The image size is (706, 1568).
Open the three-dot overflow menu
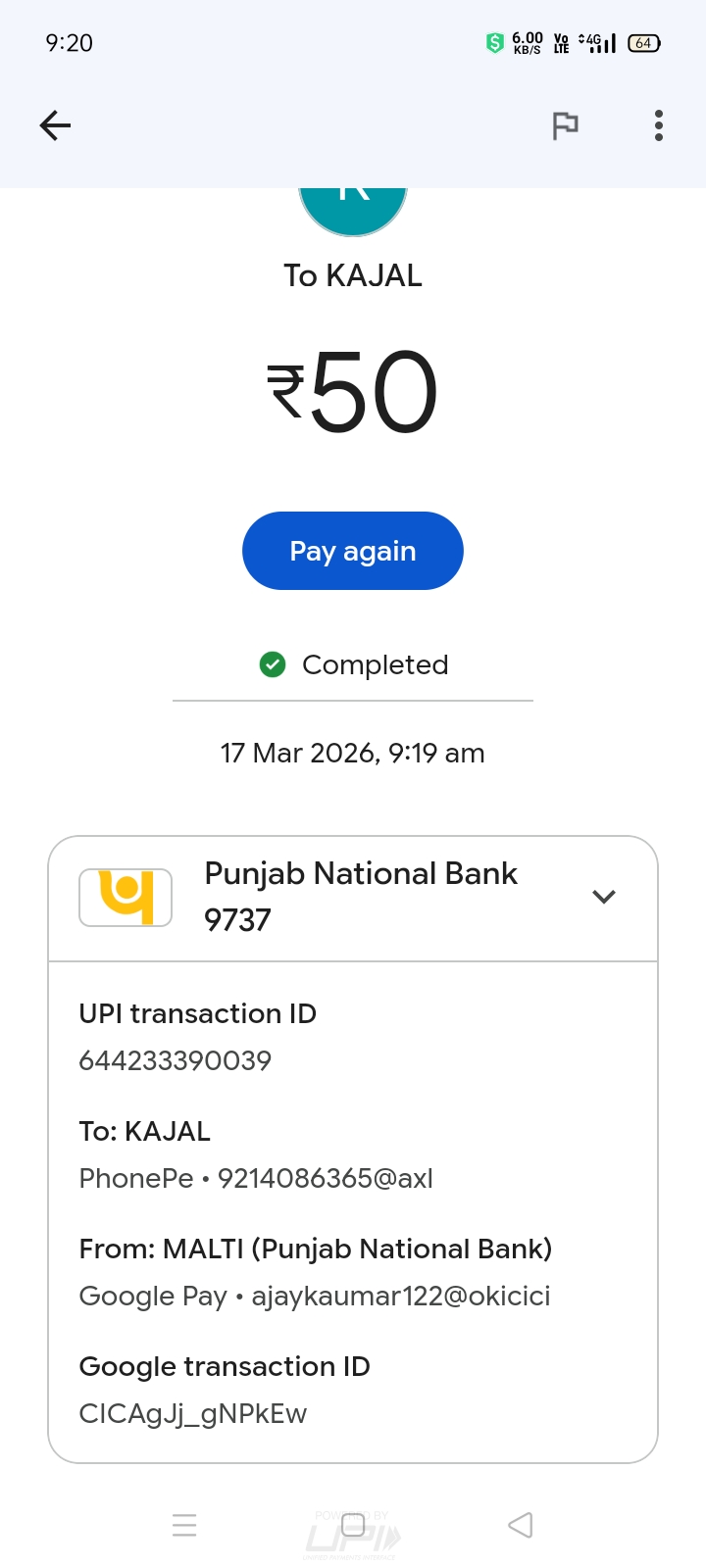[x=658, y=125]
